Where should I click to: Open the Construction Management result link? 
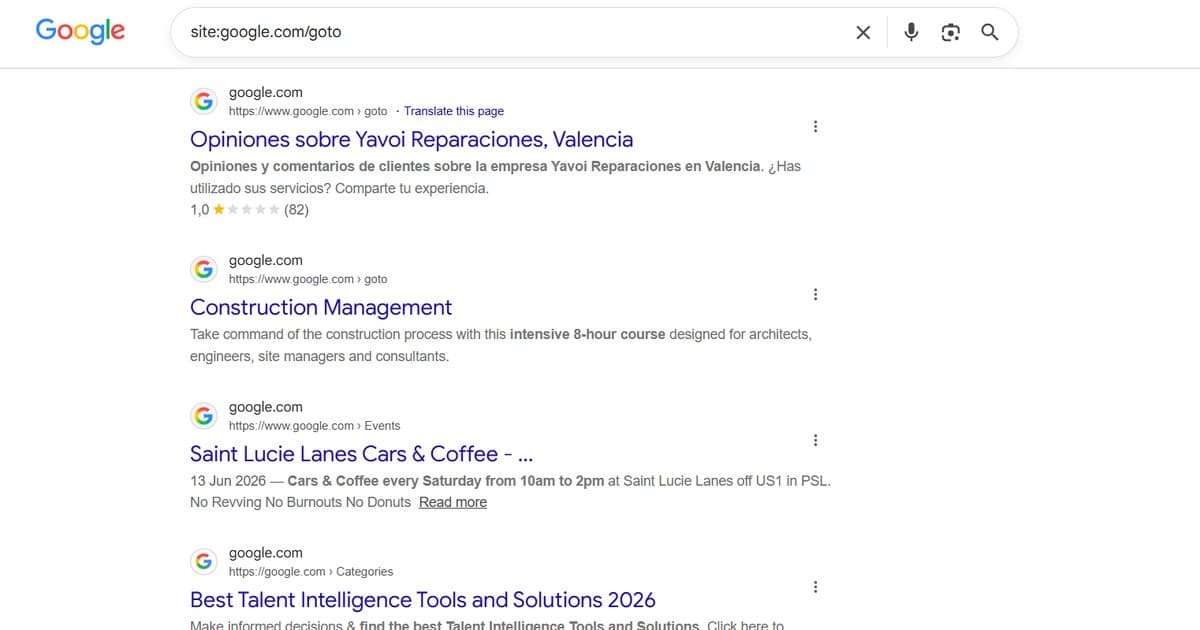pos(321,308)
